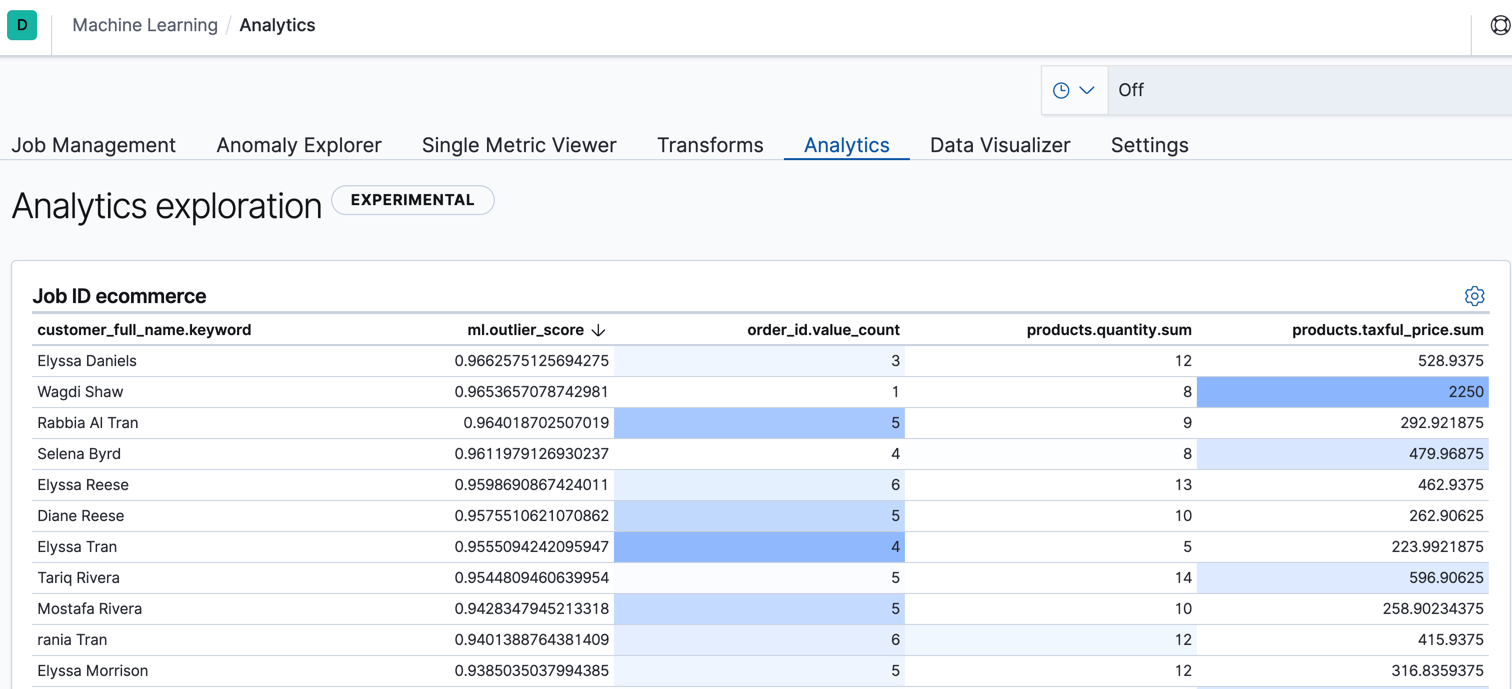Viewport: 1512px width, 689px height.
Task: Sort by the products.quantity.sum column header
Action: tap(1109, 329)
